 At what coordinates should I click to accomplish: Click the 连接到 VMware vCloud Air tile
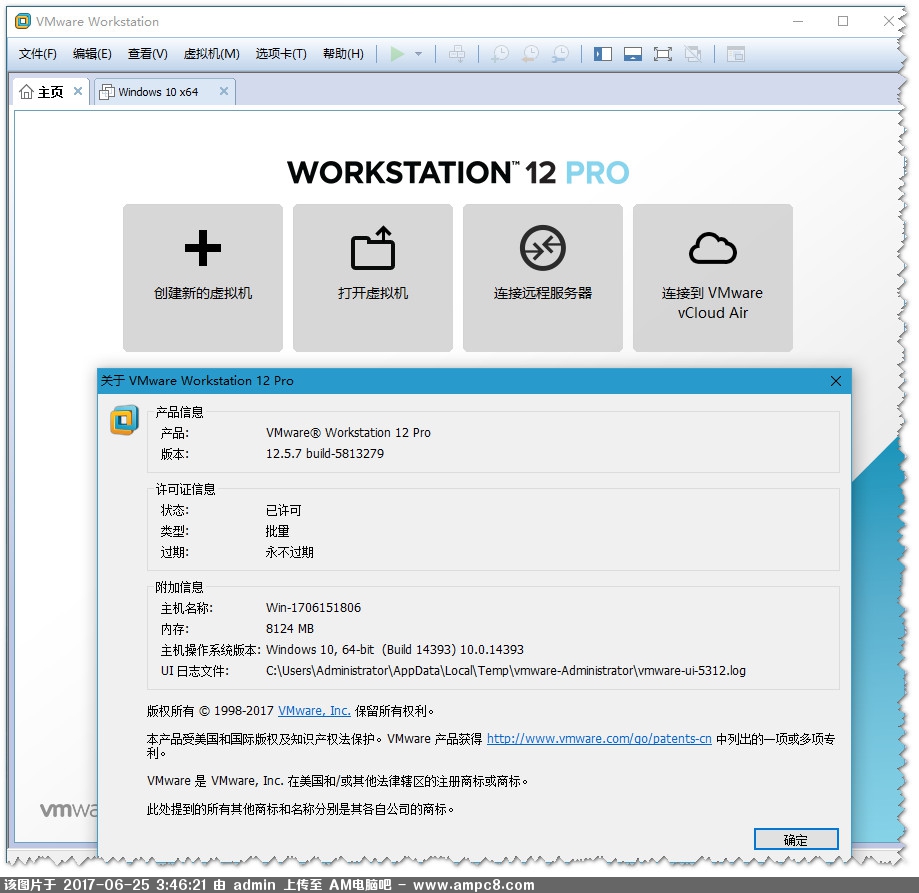click(x=713, y=278)
